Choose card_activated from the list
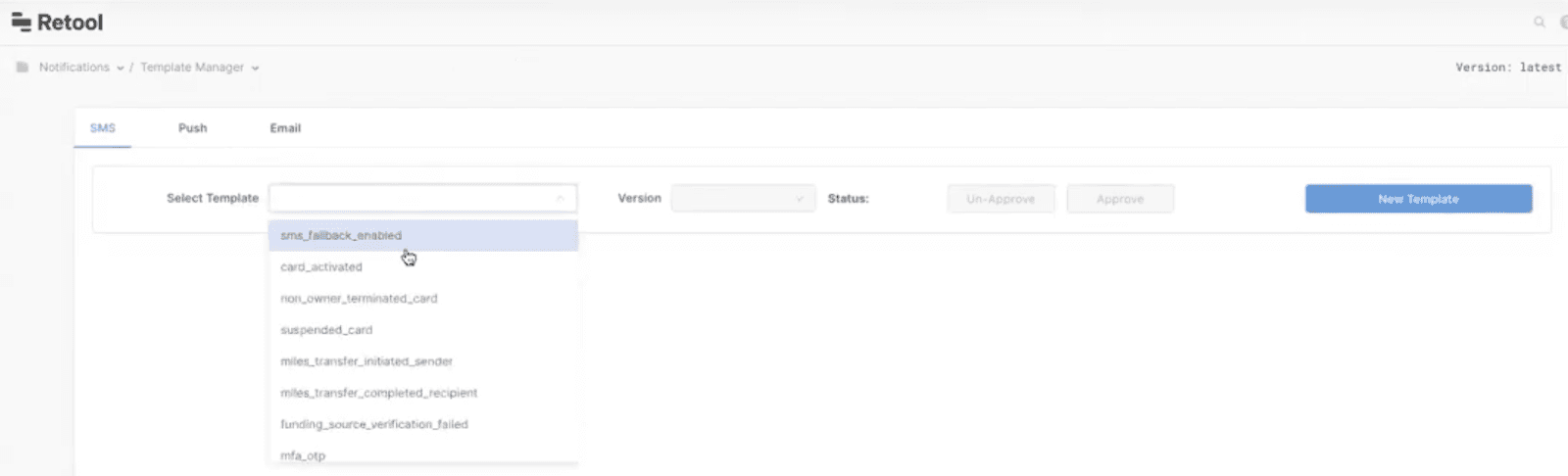This screenshot has width=1568, height=476. click(321, 267)
